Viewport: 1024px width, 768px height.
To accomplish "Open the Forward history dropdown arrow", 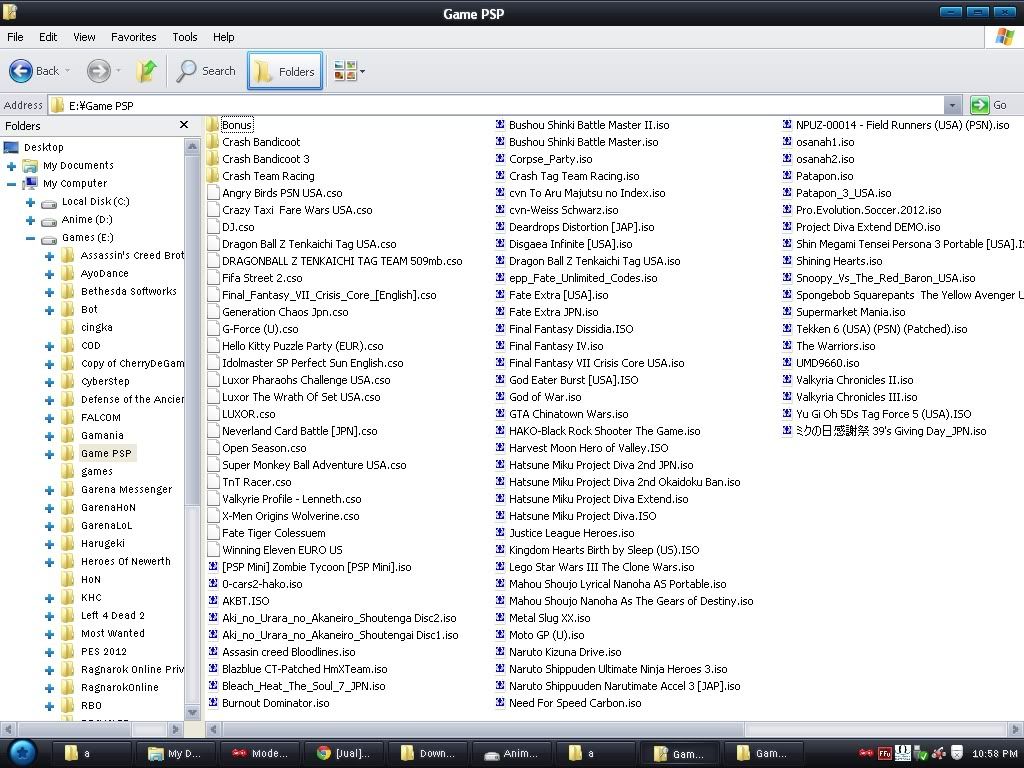I will (118, 71).
